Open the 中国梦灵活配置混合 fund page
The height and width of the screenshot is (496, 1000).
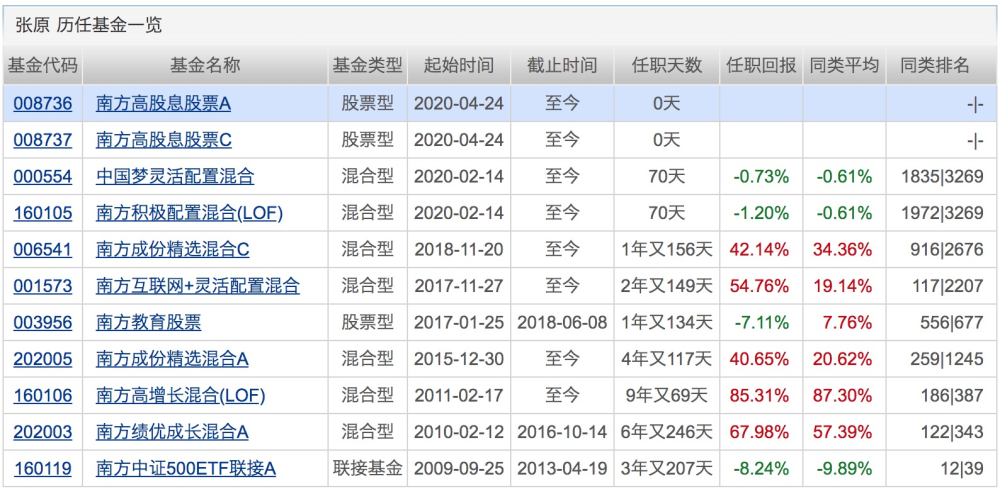click(x=175, y=177)
